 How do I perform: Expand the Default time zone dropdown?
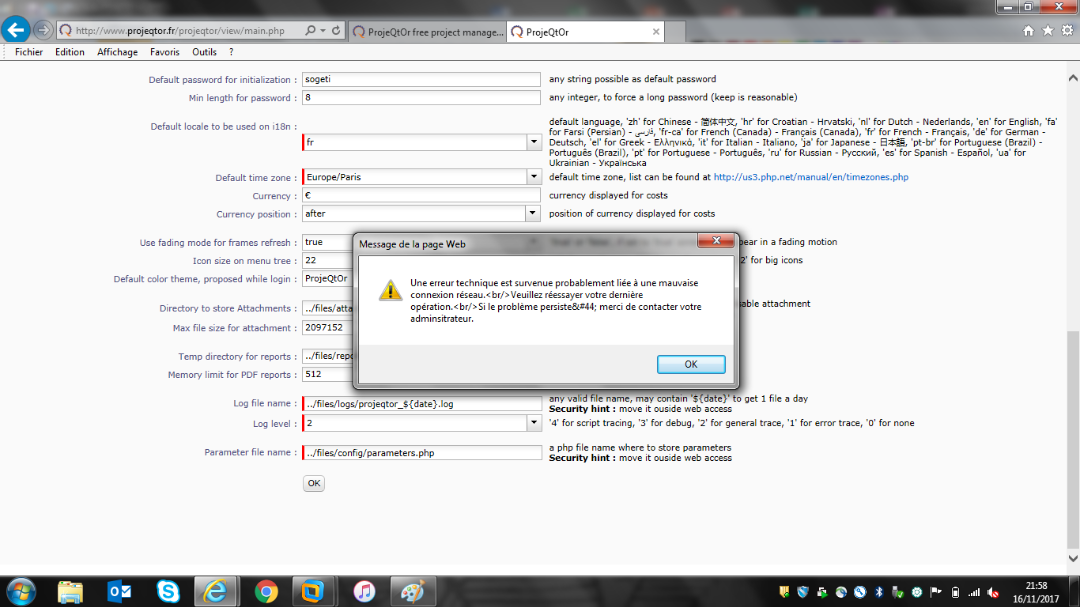(534, 176)
